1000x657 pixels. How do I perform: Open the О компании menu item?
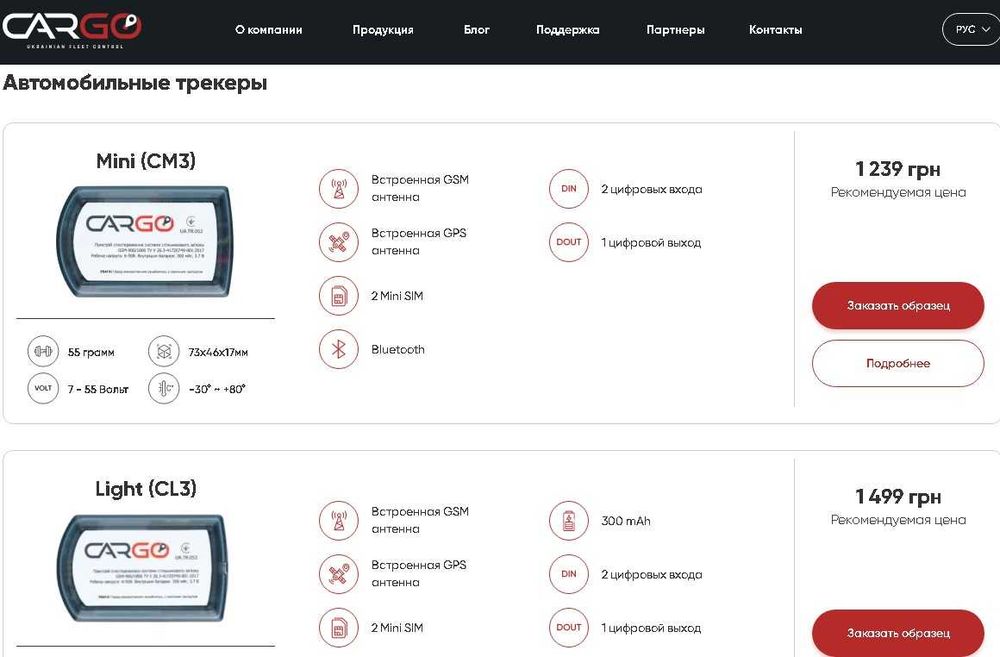[268, 30]
